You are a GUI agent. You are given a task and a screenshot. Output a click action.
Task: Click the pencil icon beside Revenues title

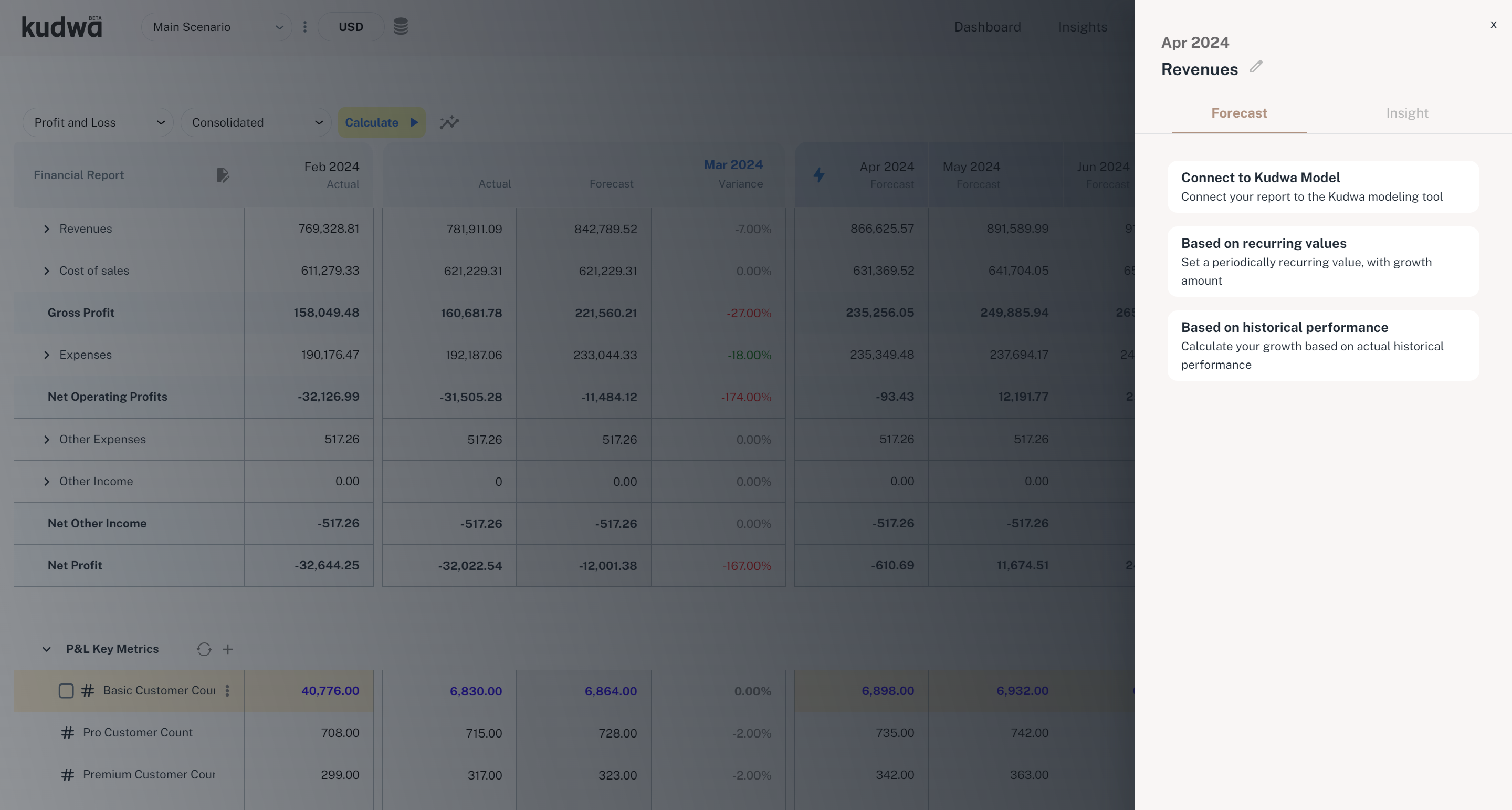[1255, 67]
